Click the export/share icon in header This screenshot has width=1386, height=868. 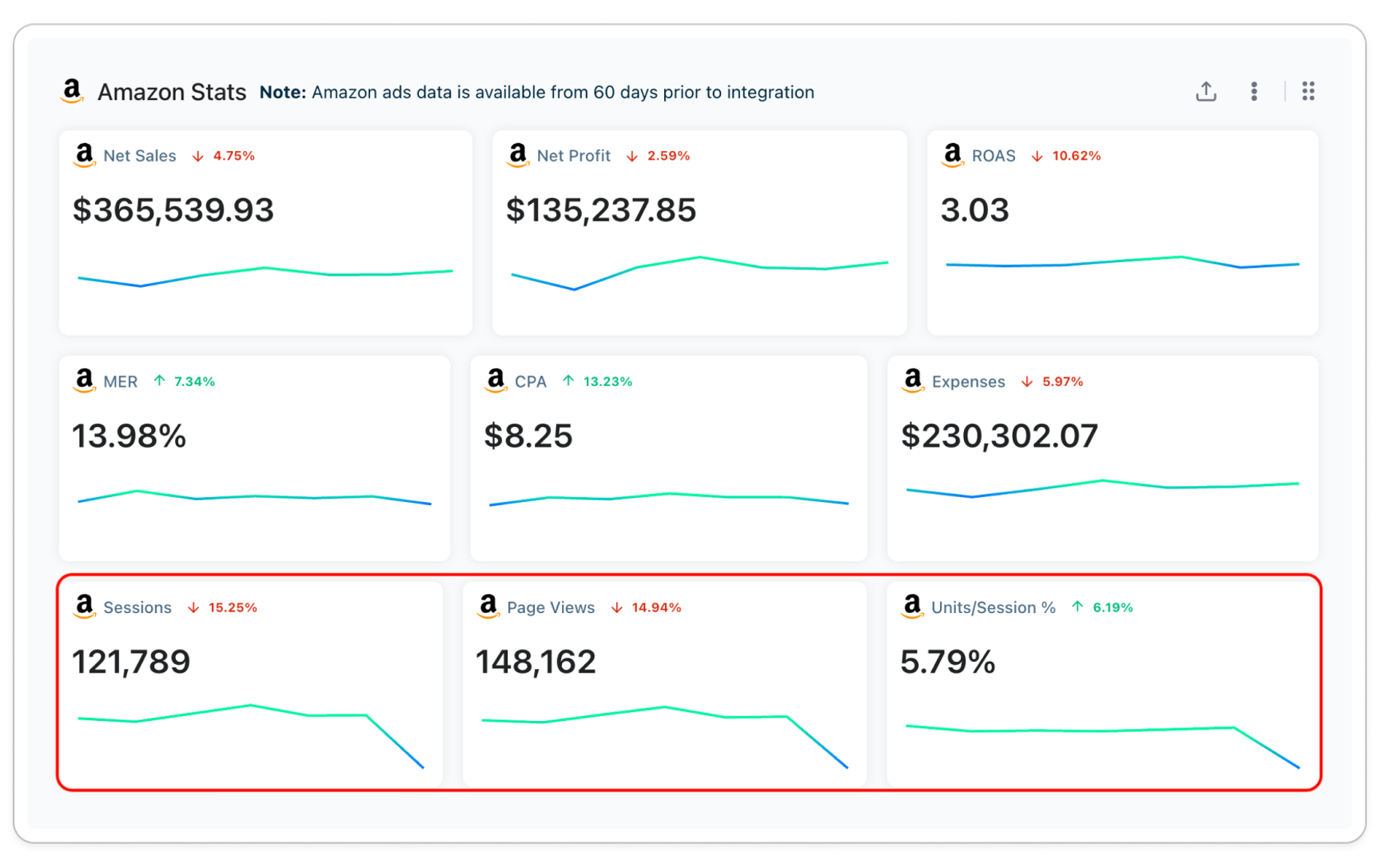pos(1205,91)
